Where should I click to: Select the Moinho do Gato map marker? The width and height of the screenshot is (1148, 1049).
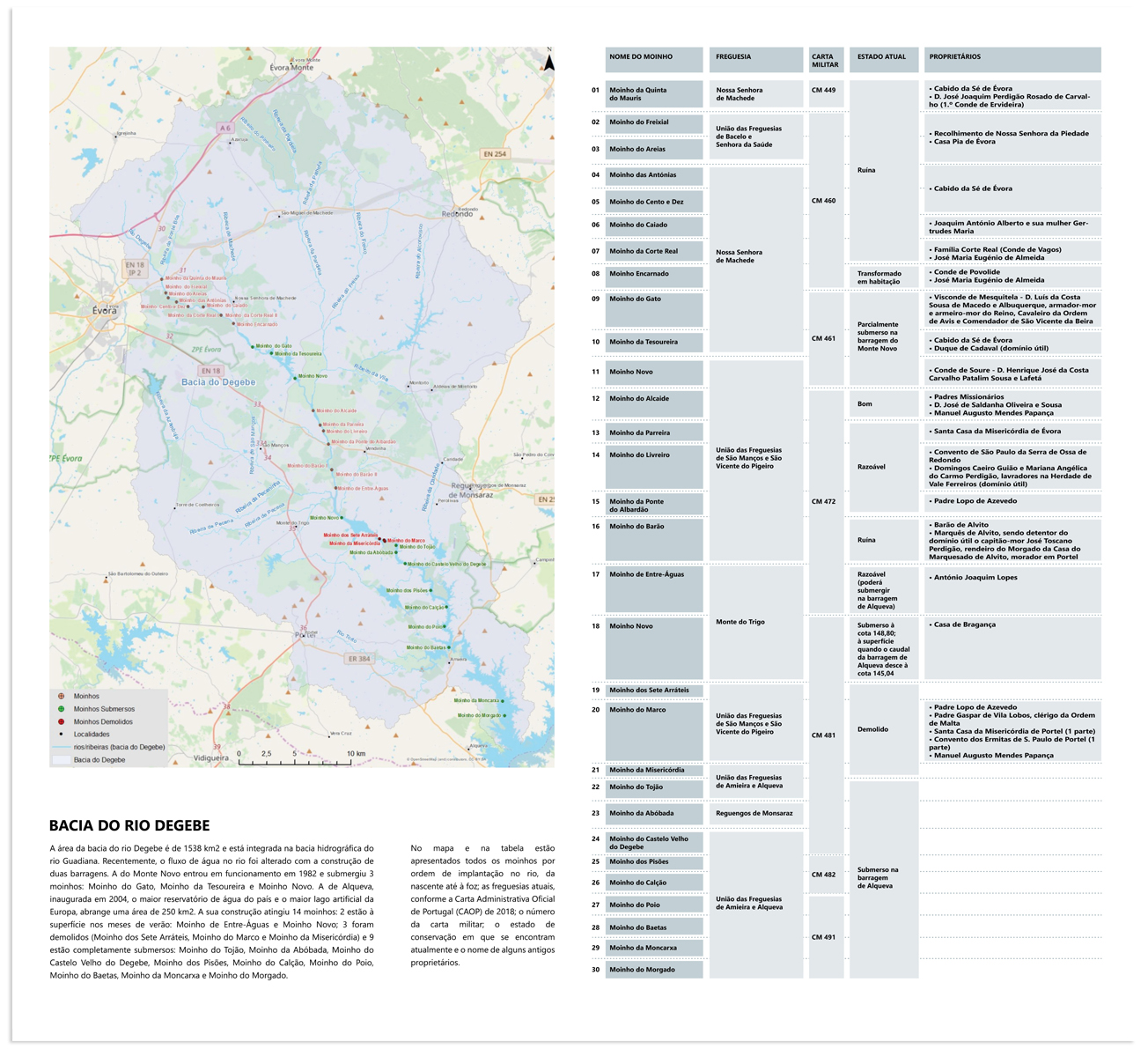click(x=253, y=346)
